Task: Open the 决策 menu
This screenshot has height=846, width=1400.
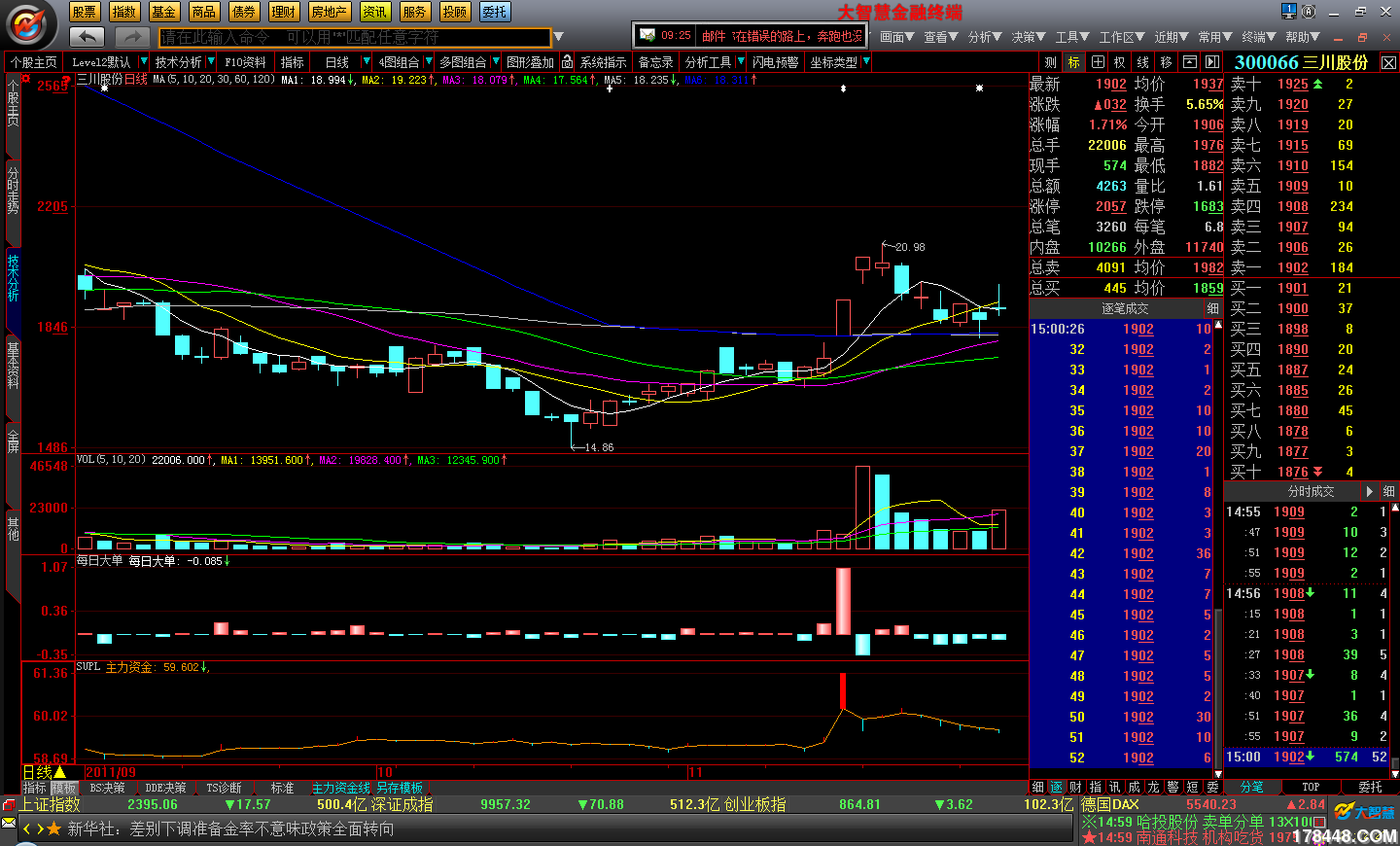Action: pos(1029,37)
